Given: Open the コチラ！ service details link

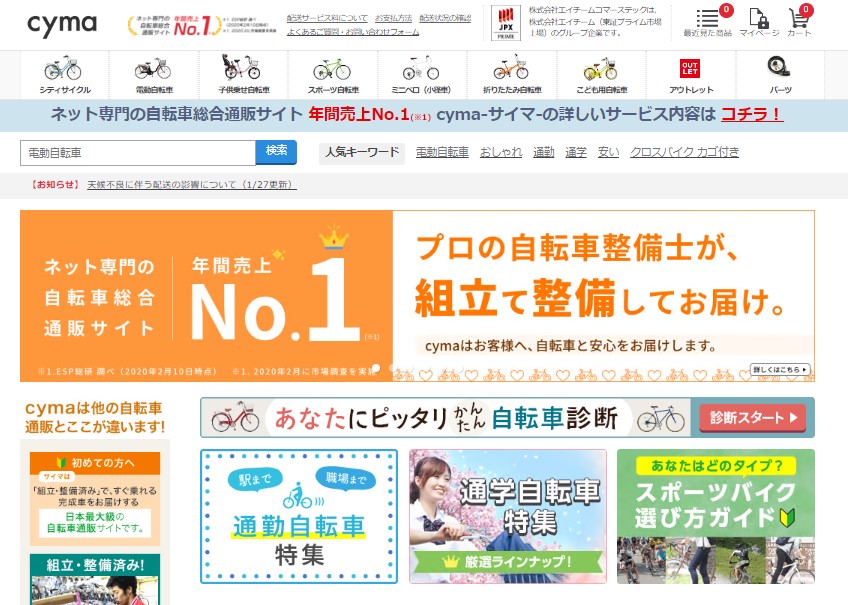Looking at the screenshot, I should 751,114.
